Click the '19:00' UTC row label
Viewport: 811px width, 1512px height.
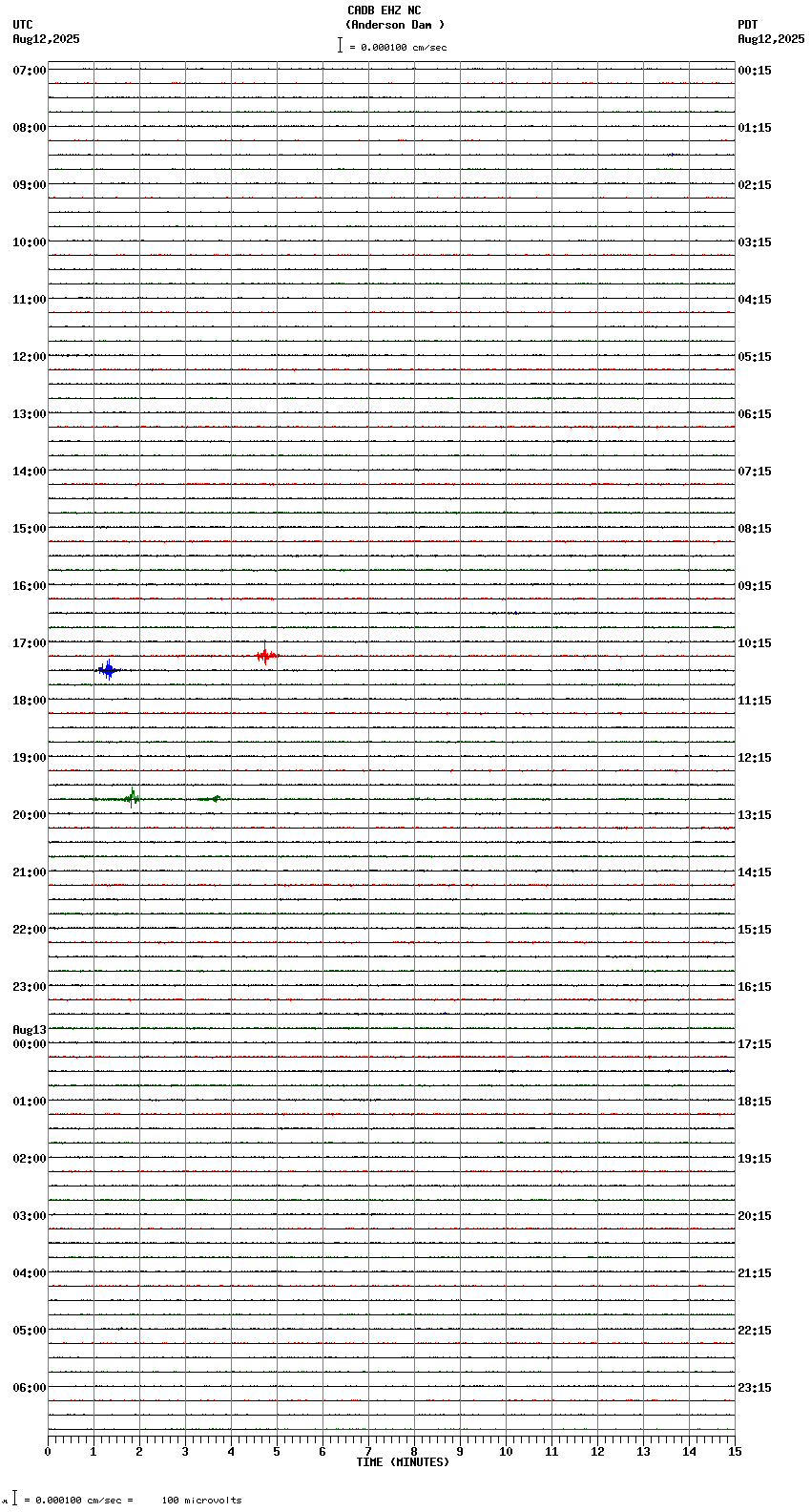pos(30,758)
